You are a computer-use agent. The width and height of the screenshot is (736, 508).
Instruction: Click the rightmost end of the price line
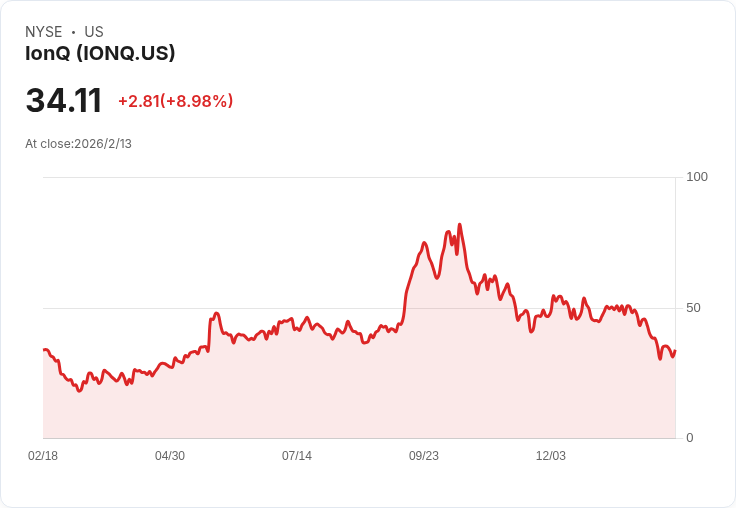coord(675,350)
